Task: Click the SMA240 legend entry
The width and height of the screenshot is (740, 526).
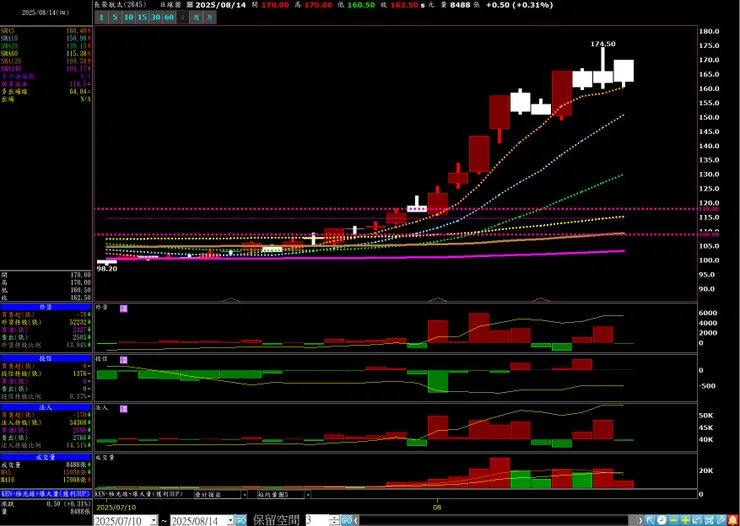Action: point(46,68)
